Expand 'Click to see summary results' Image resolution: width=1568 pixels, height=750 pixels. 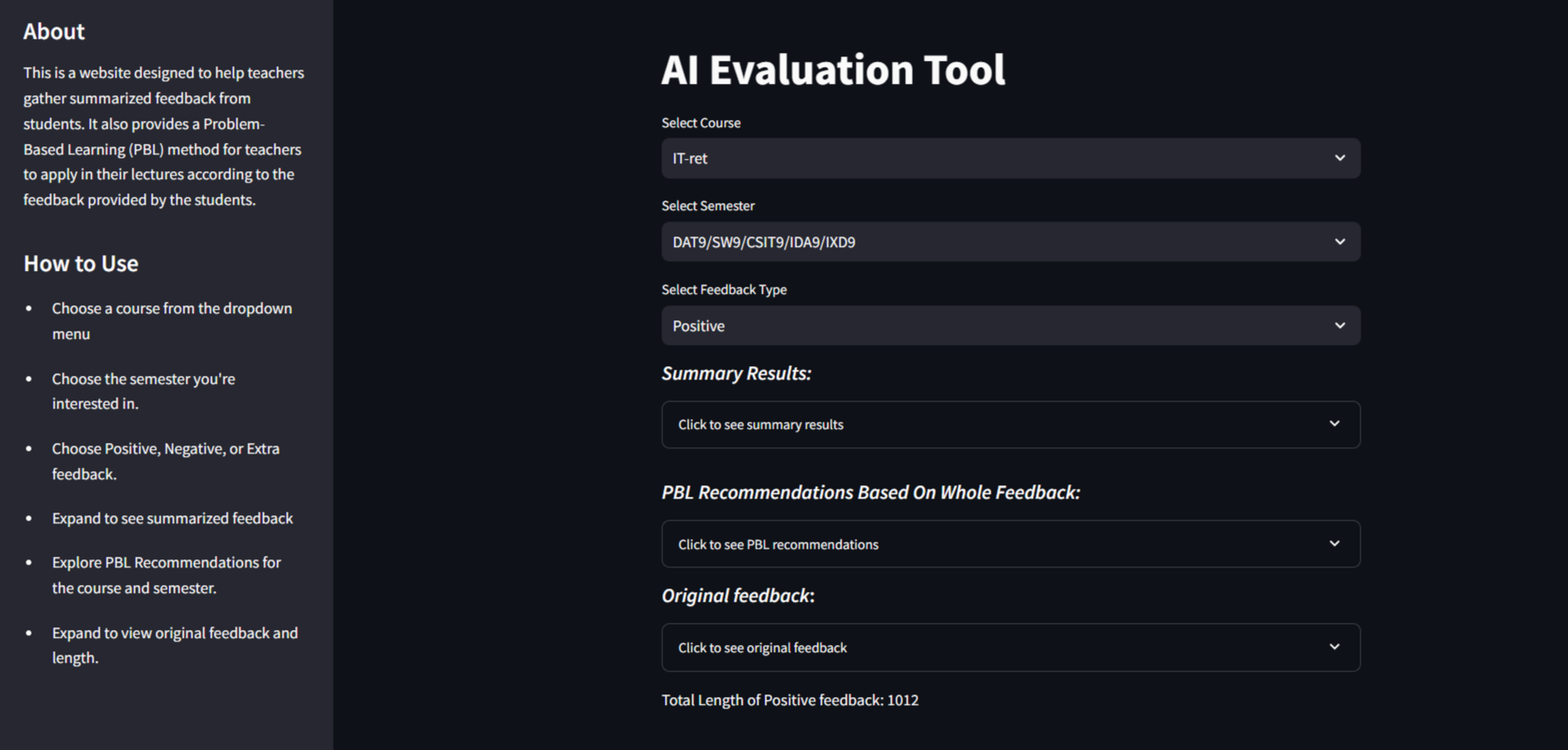click(x=1011, y=424)
